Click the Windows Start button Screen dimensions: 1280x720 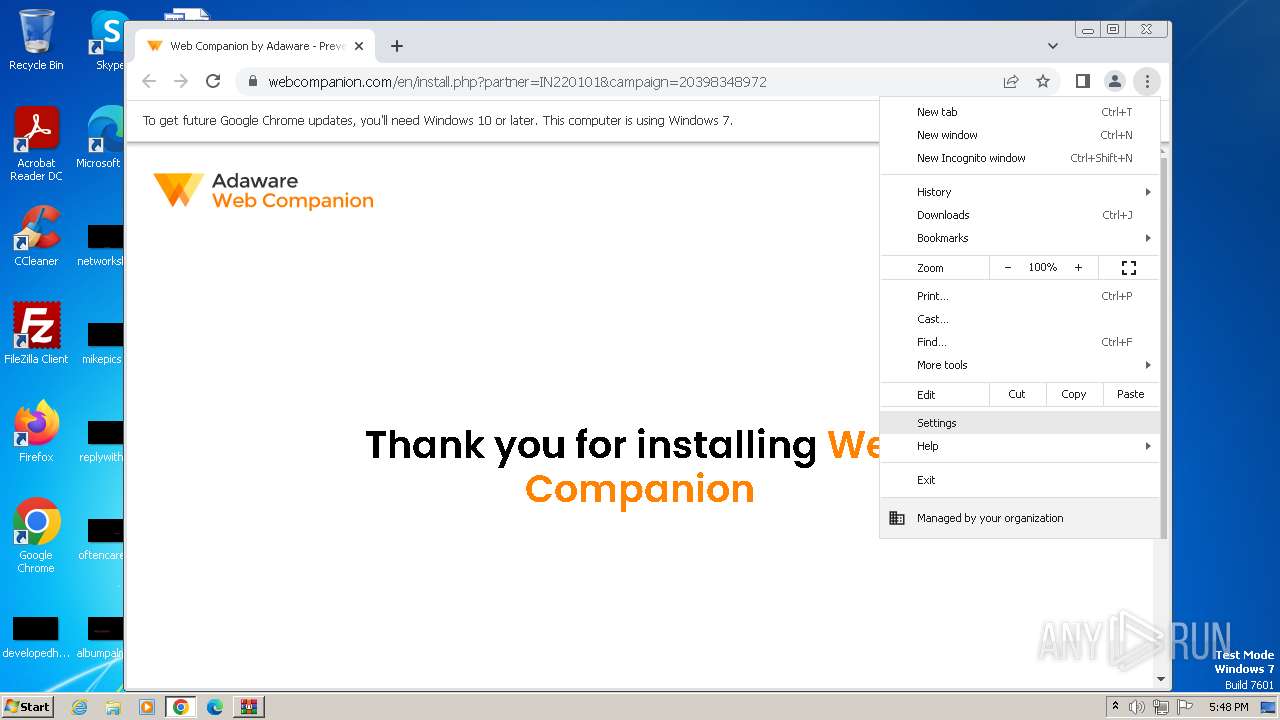28,707
